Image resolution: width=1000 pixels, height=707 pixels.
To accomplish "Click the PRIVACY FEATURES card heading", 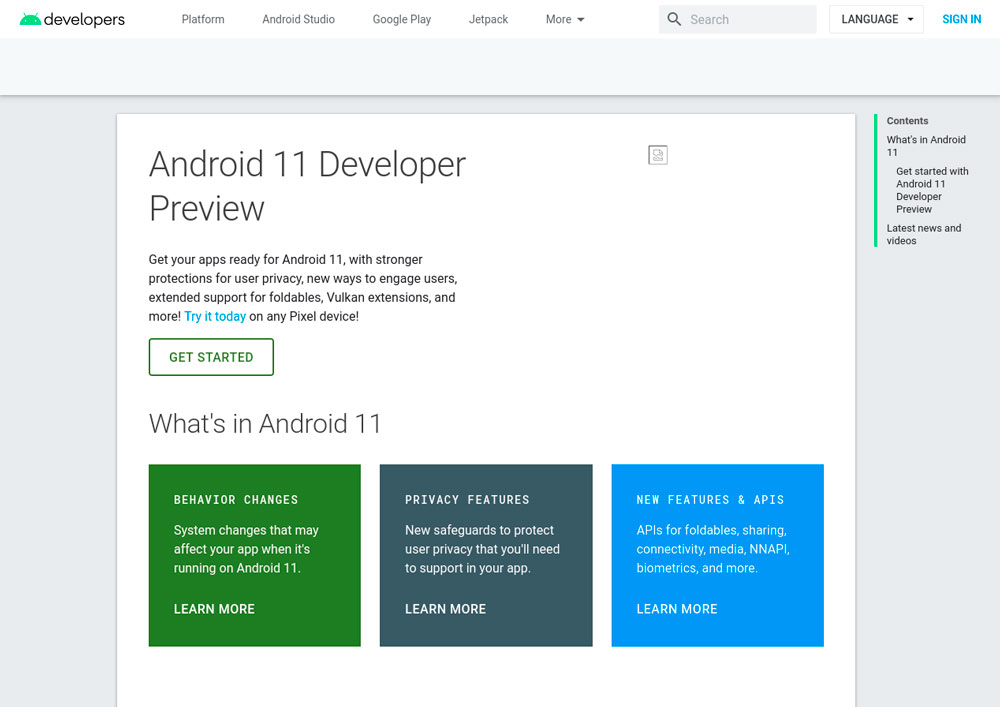I will click(467, 500).
